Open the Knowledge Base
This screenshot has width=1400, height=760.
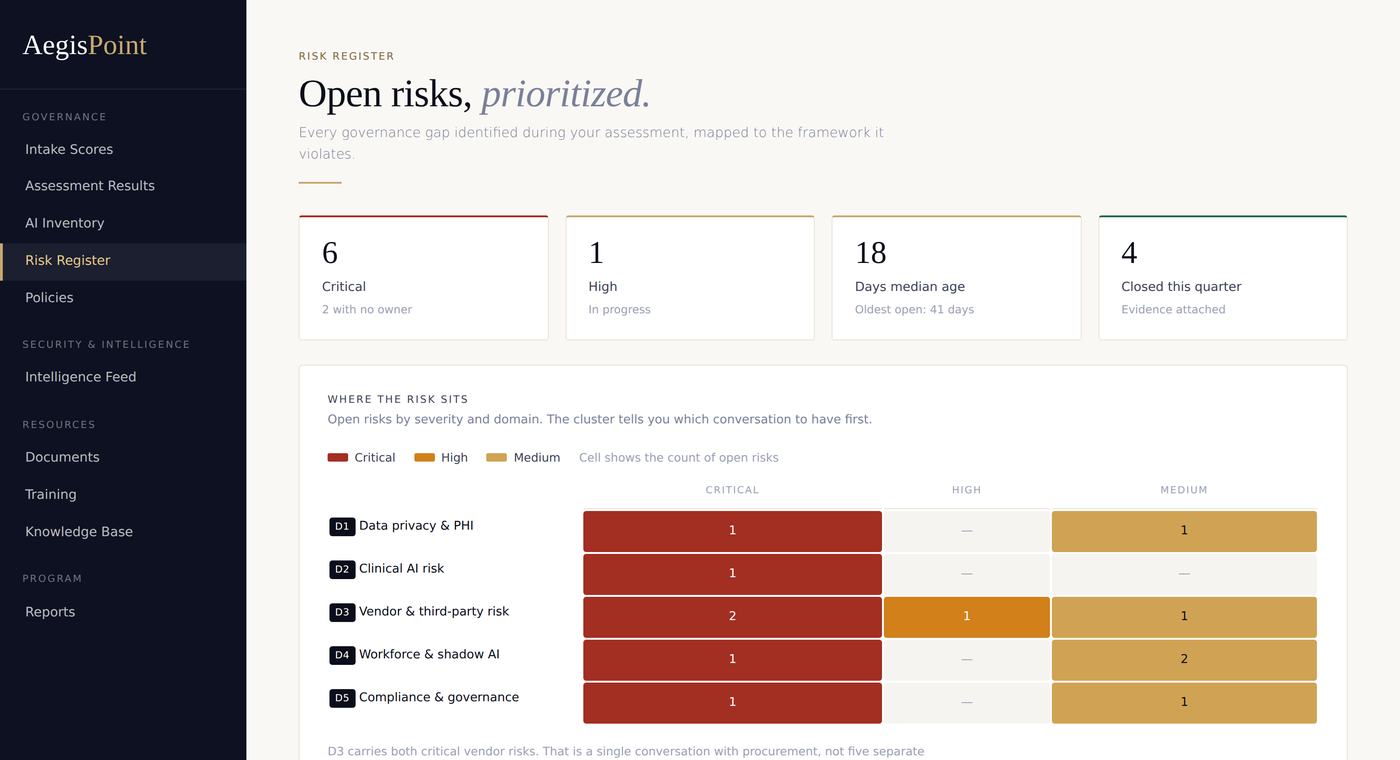pos(123,531)
